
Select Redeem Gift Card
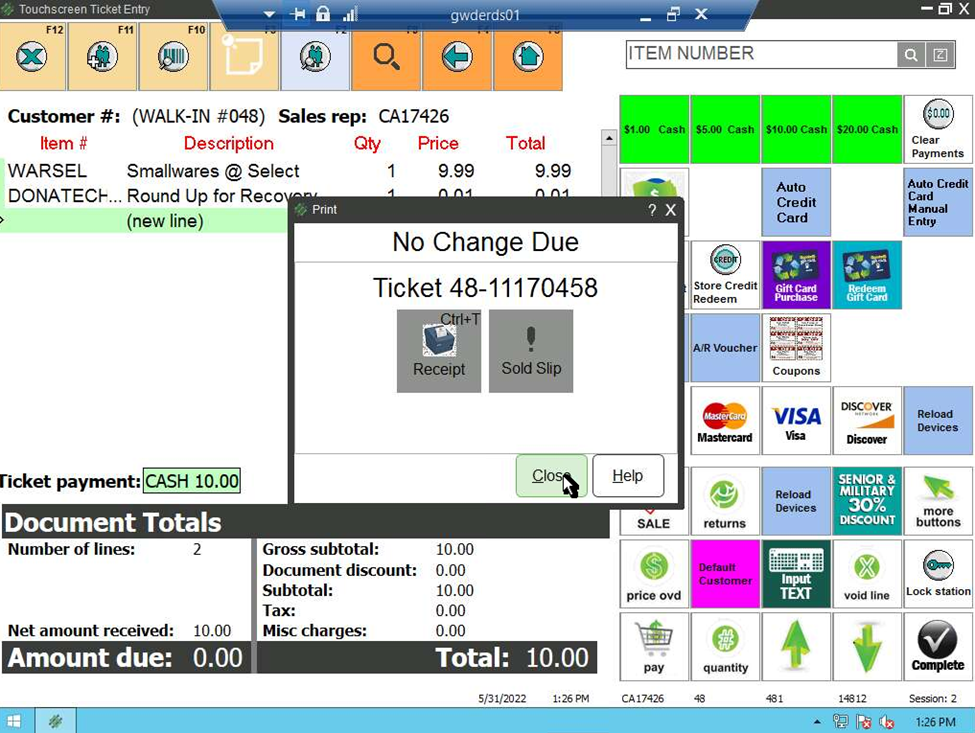tap(867, 274)
